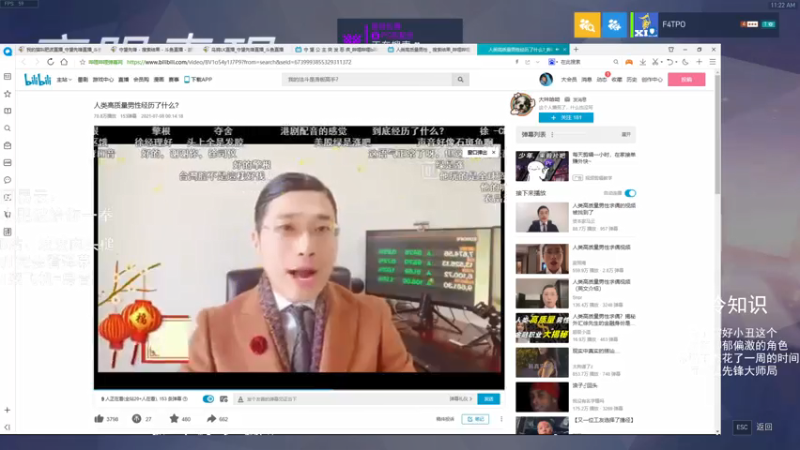The height and width of the screenshot is (450, 800).
Task: Open the 下载APP menu item
Action: (x=198, y=80)
